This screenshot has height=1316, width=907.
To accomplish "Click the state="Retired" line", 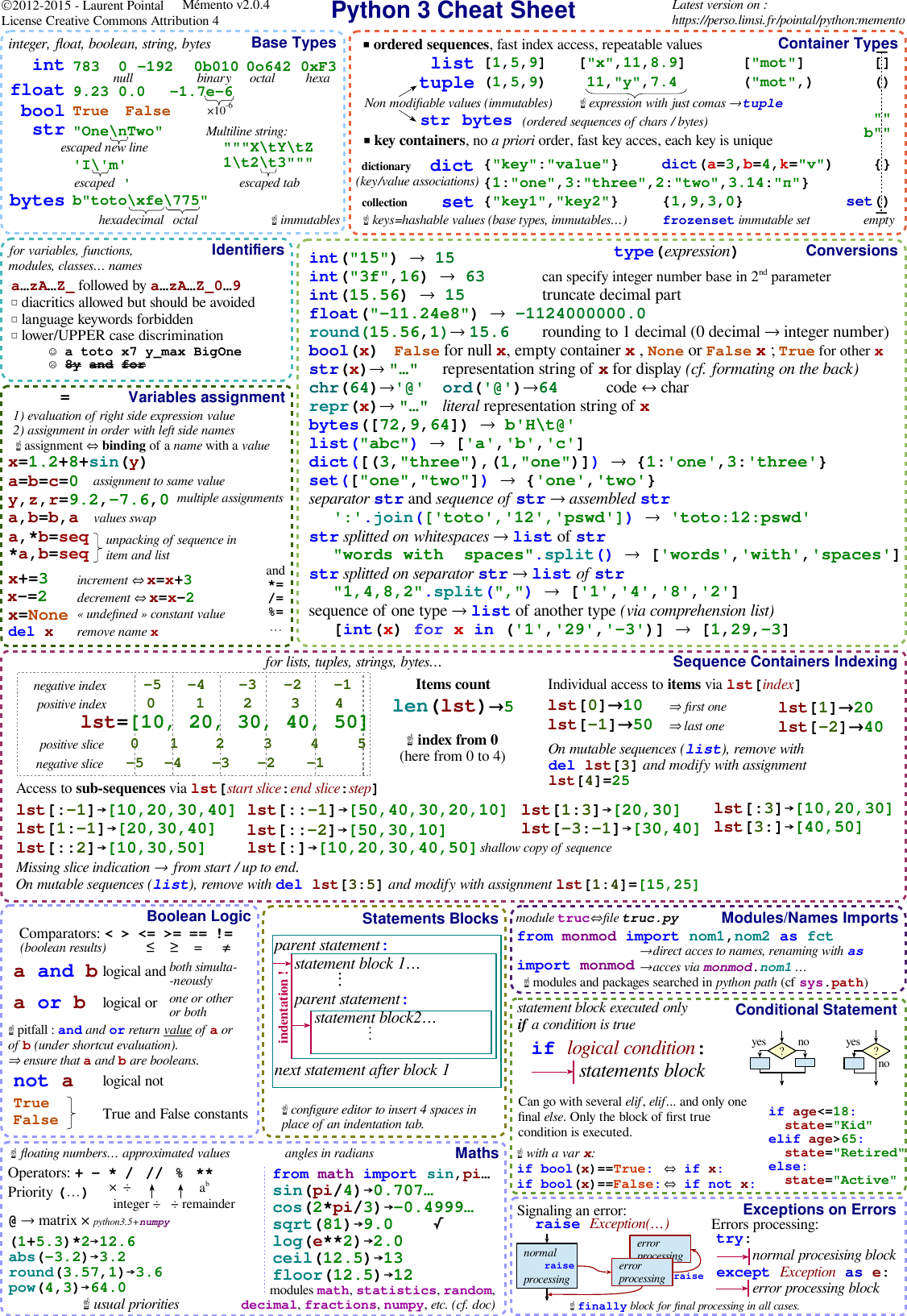I will [x=845, y=1152].
